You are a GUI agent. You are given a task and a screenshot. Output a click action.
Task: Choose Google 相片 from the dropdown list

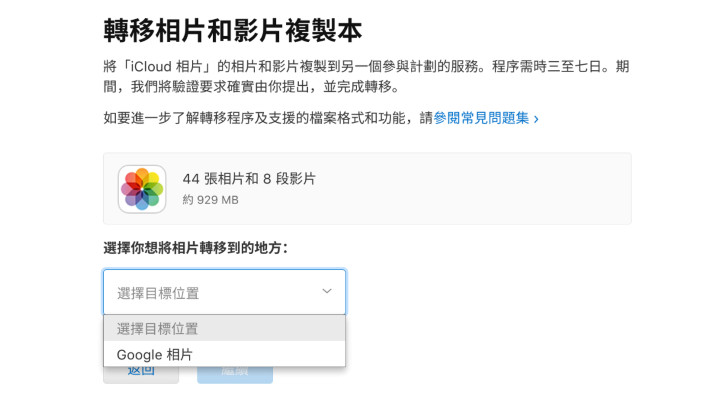click(x=225, y=354)
